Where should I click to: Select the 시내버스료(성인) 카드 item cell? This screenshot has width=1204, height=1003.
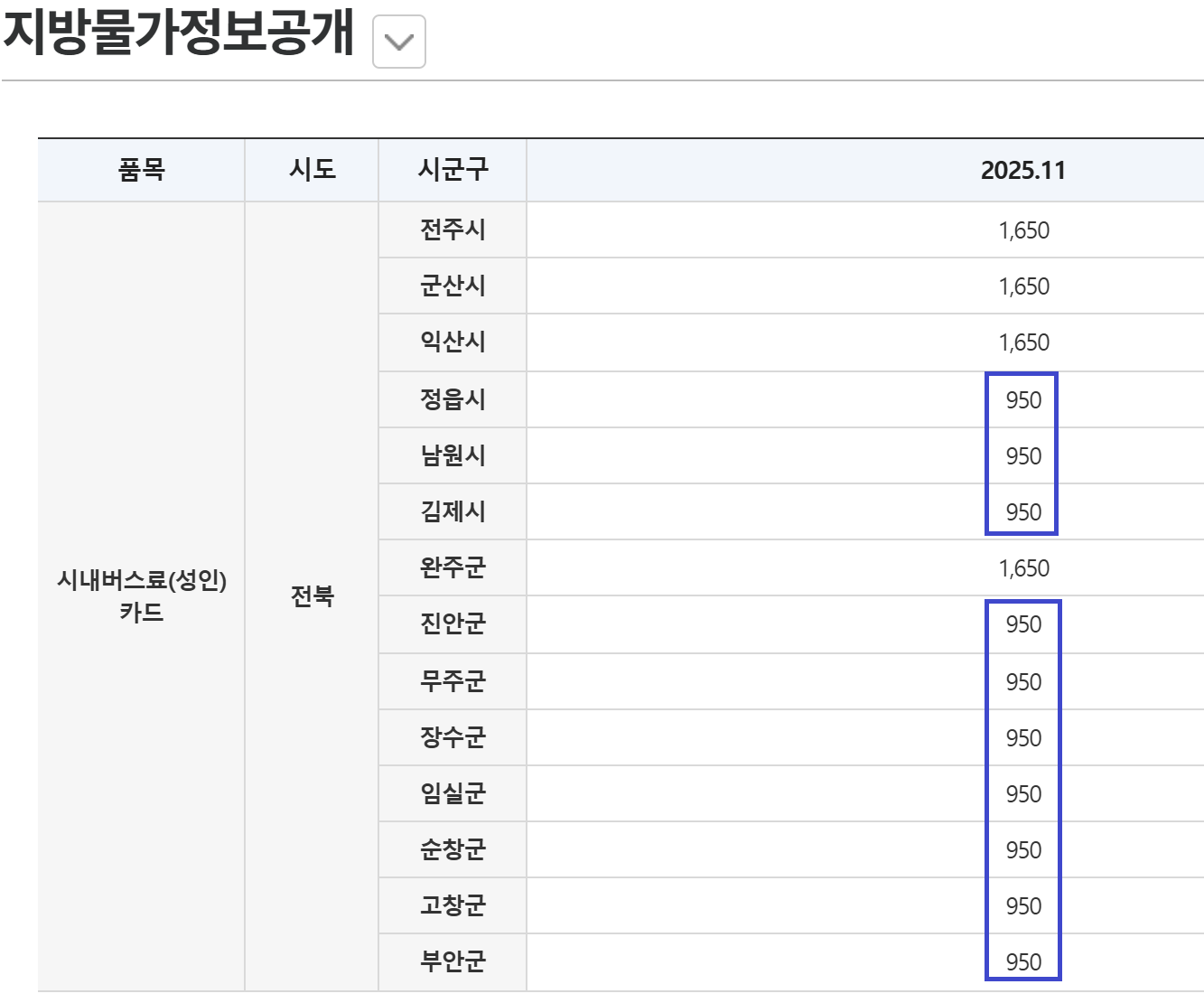142,596
